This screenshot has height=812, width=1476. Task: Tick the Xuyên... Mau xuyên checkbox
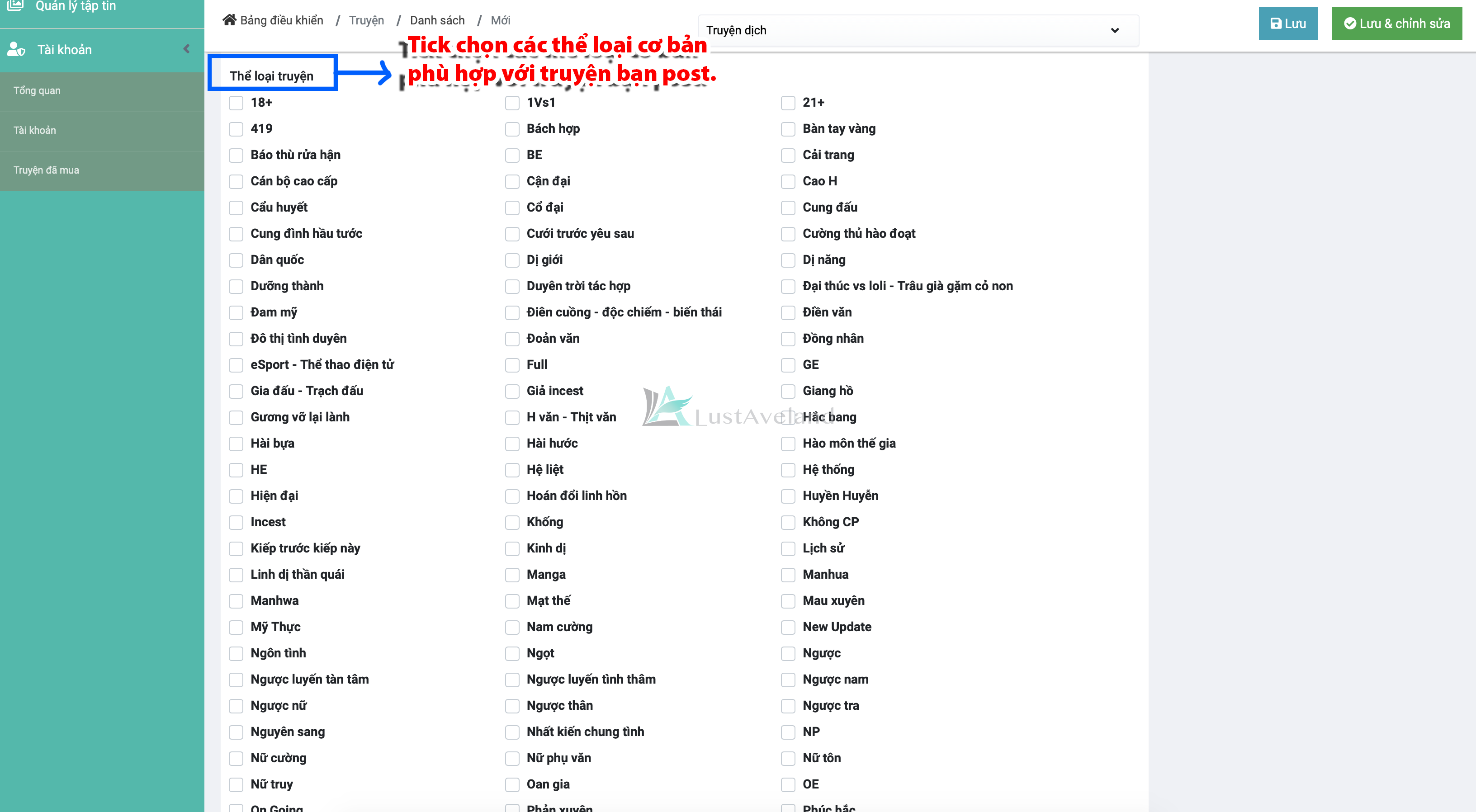click(789, 601)
